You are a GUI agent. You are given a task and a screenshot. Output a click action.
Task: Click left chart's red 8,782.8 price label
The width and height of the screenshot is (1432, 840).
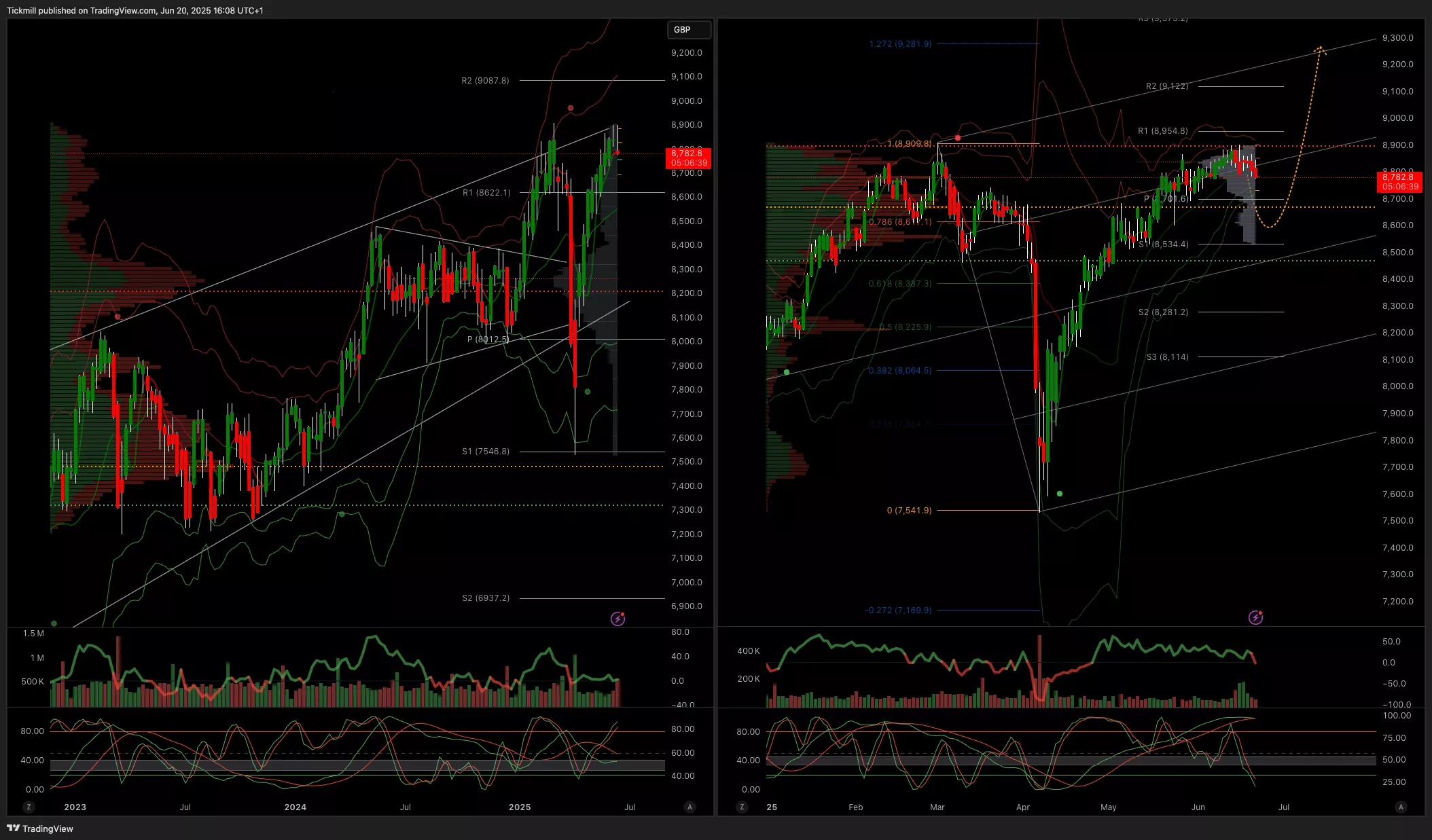pyautogui.click(x=689, y=158)
